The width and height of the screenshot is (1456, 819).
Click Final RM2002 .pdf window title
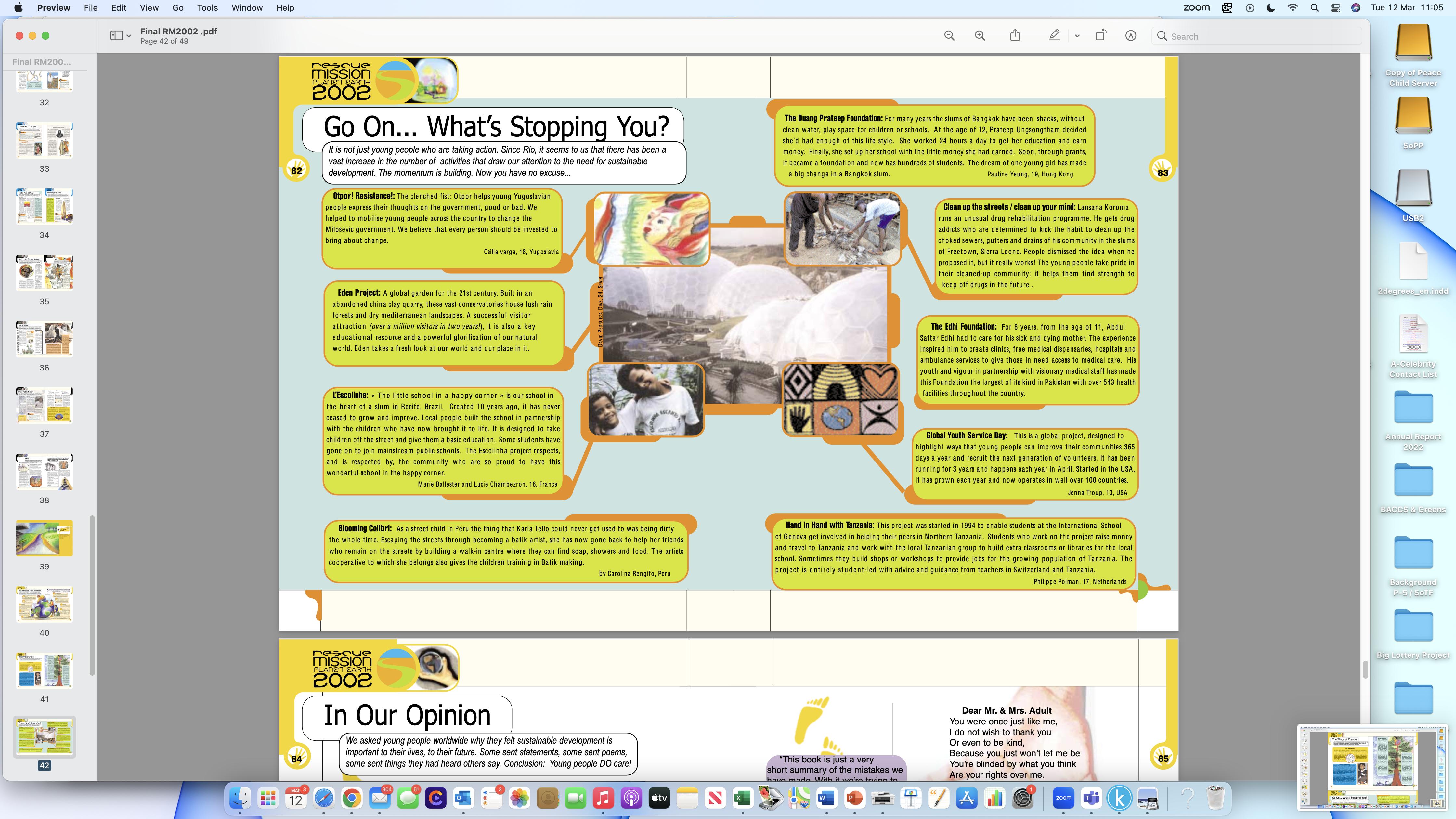pyautogui.click(x=179, y=32)
